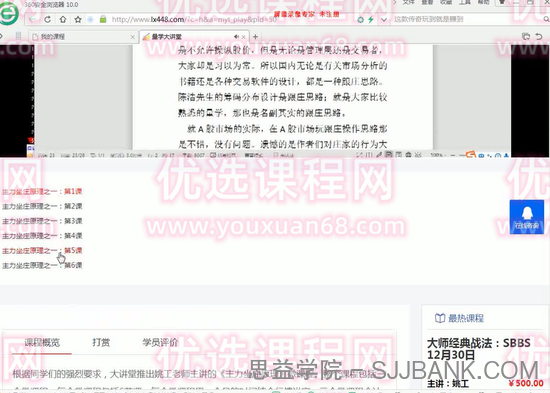Click the browser back arrow
550x393 pixels.
click(x=32, y=19)
